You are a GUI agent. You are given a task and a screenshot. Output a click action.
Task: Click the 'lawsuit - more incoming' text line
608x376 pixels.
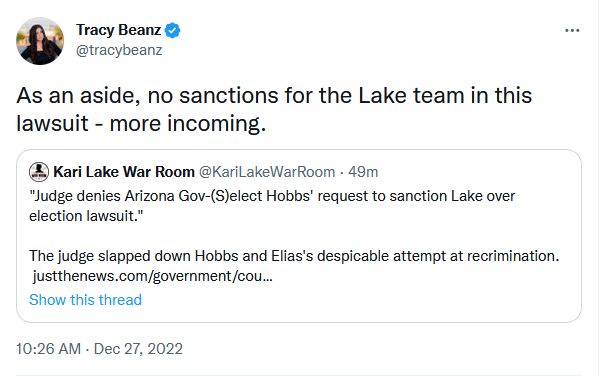(141, 124)
